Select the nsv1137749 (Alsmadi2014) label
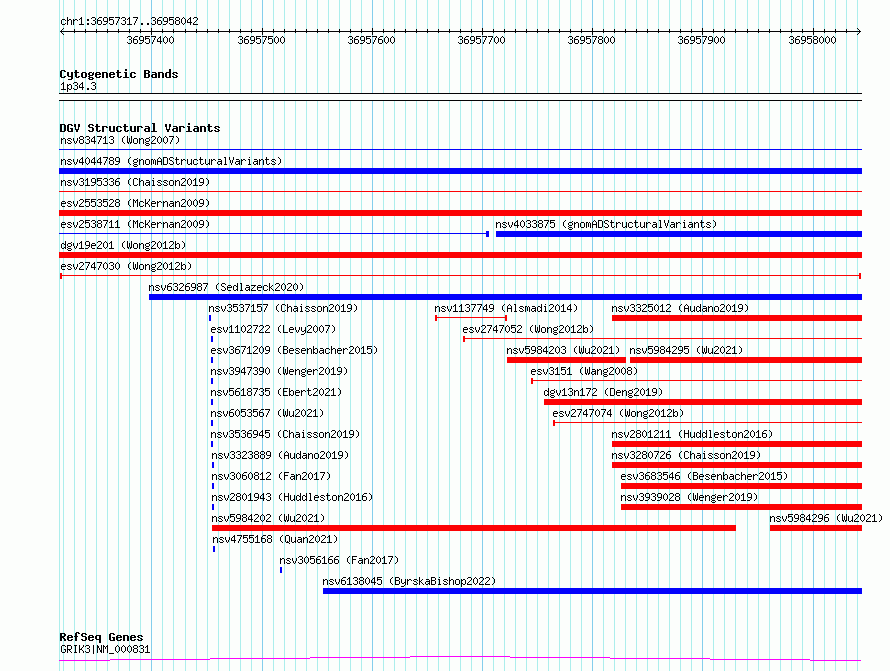 pos(506,308)
